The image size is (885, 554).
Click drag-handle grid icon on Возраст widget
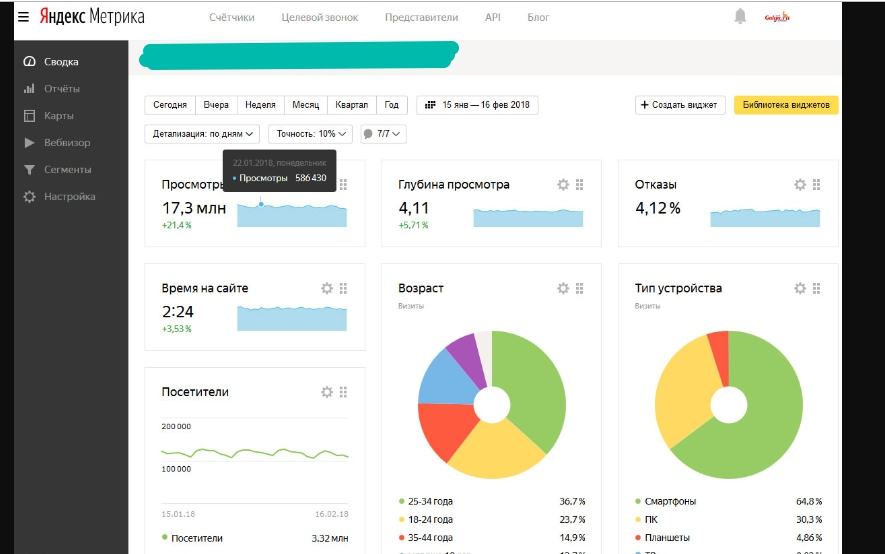tap(580, 288)
